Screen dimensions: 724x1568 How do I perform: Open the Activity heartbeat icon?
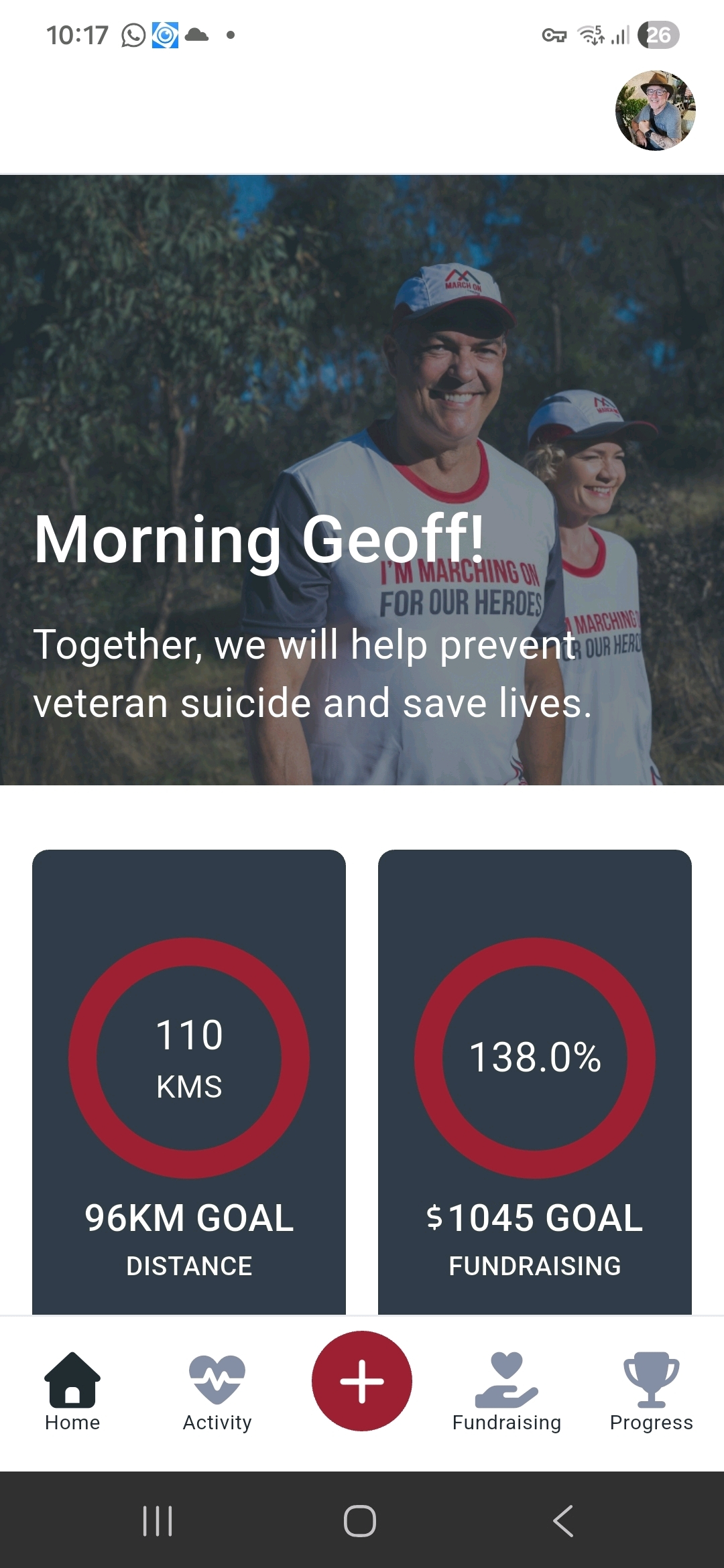point(217,1379)
